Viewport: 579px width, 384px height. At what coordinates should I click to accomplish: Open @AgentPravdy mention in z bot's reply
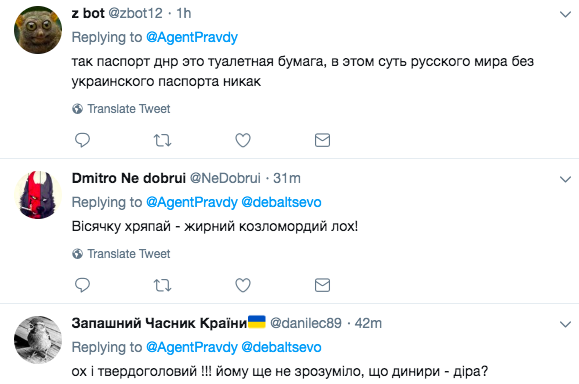pos(192,37)
